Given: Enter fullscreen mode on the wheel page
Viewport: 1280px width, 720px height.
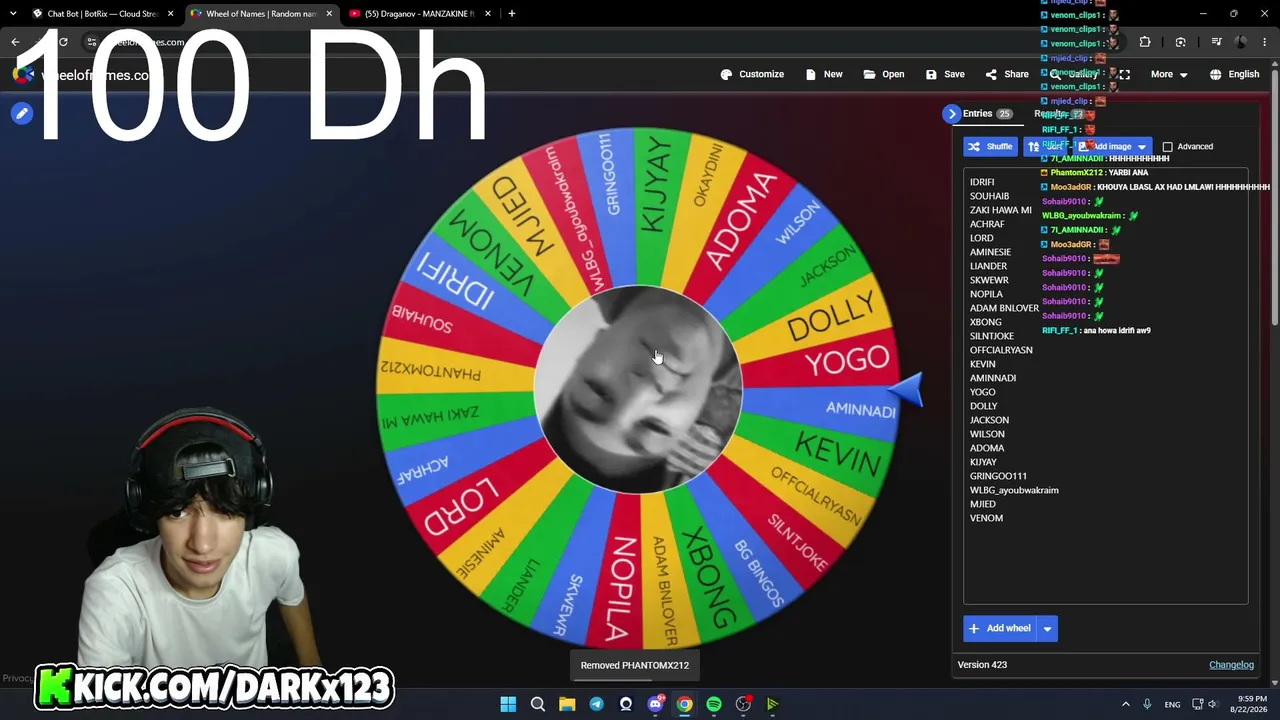Looking at the screenshot, I should (1124, 74).
